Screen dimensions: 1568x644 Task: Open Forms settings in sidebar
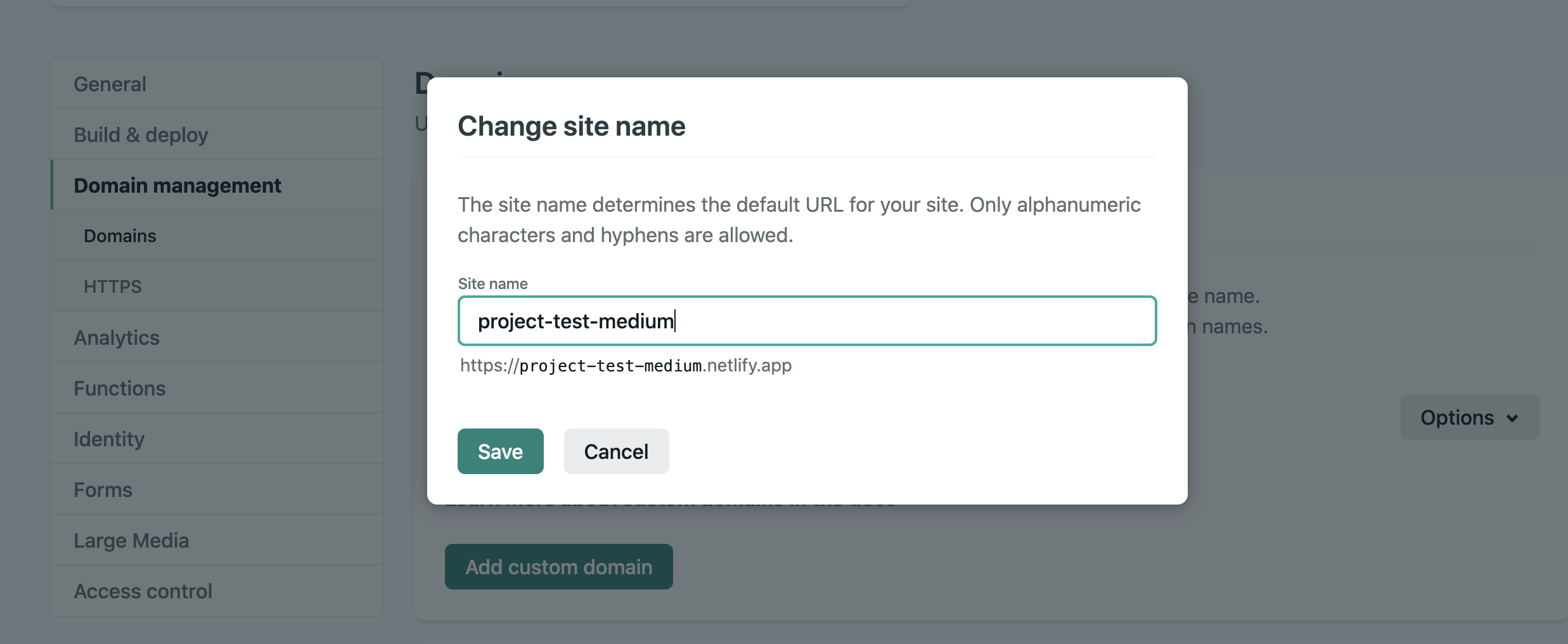tap(103, 489)
